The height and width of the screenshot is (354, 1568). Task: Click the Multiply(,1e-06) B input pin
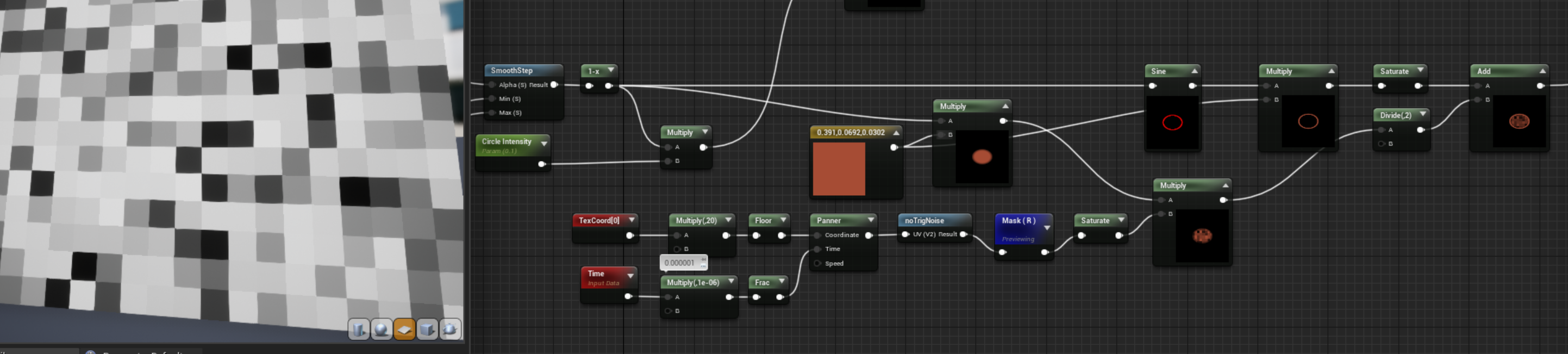[x=668, y=312]
